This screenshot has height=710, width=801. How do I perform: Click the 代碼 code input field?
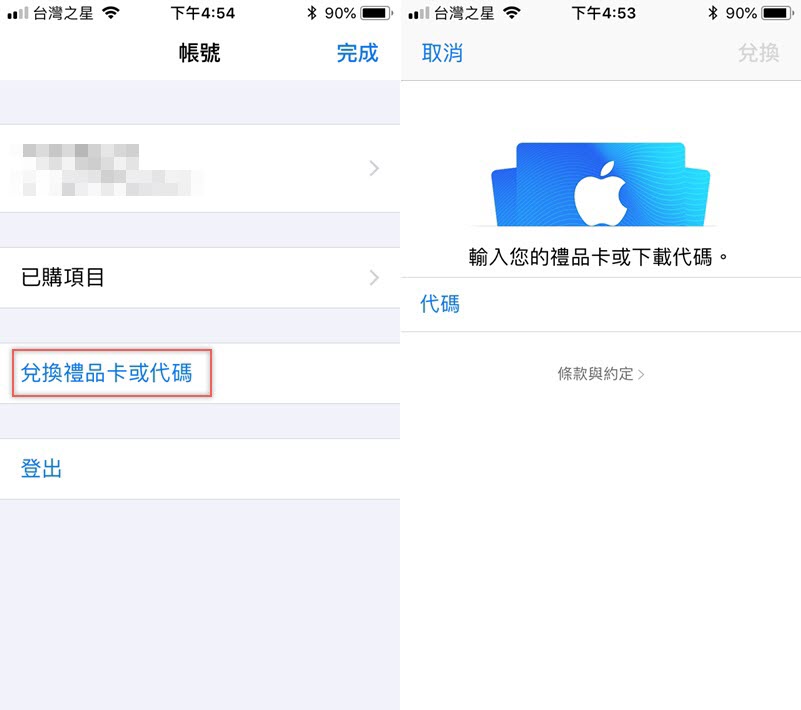(x=601, y=304)
